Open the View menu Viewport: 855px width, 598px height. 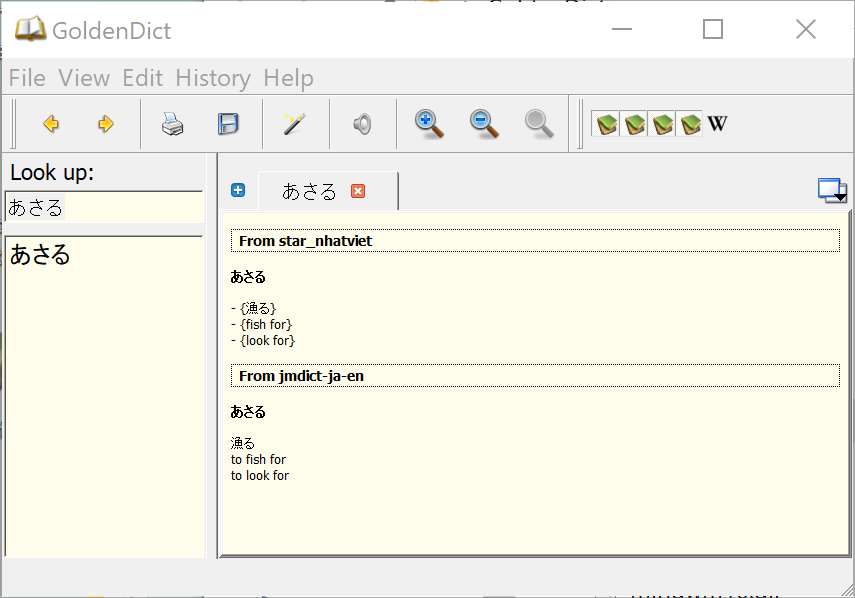pos(84,78)
